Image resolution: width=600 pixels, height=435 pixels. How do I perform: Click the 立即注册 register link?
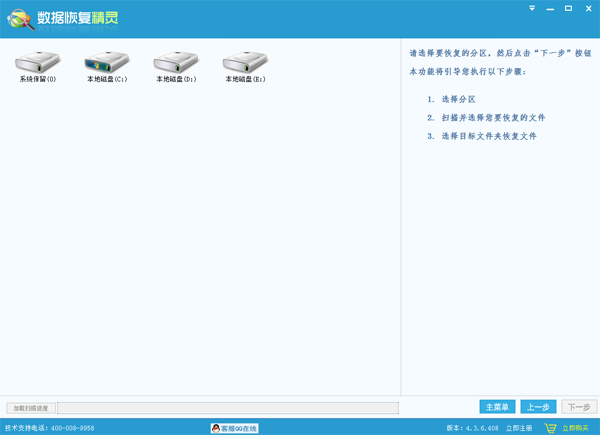[519, 428]
